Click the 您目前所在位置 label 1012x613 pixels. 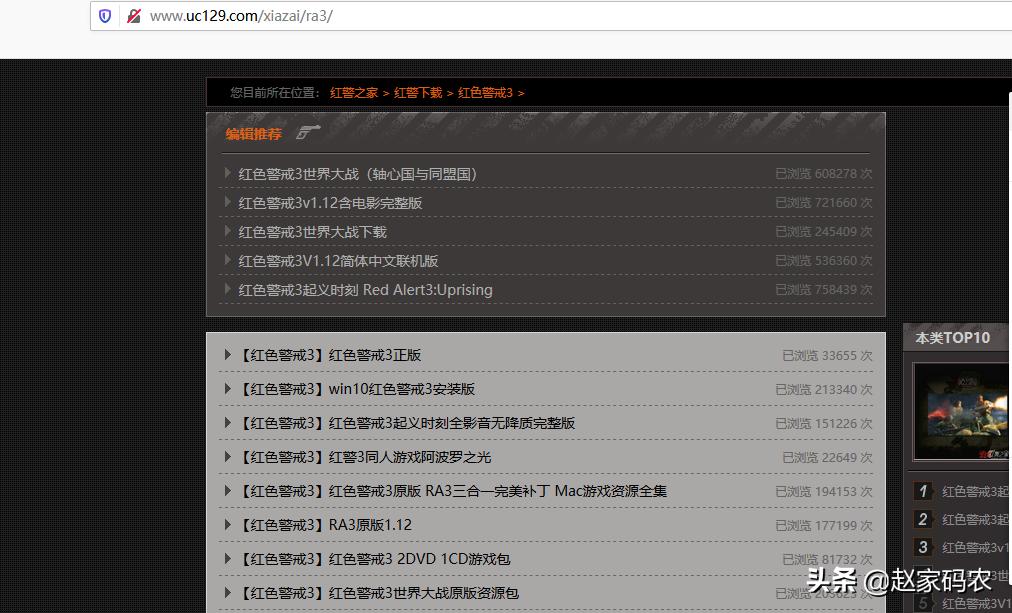275,93
